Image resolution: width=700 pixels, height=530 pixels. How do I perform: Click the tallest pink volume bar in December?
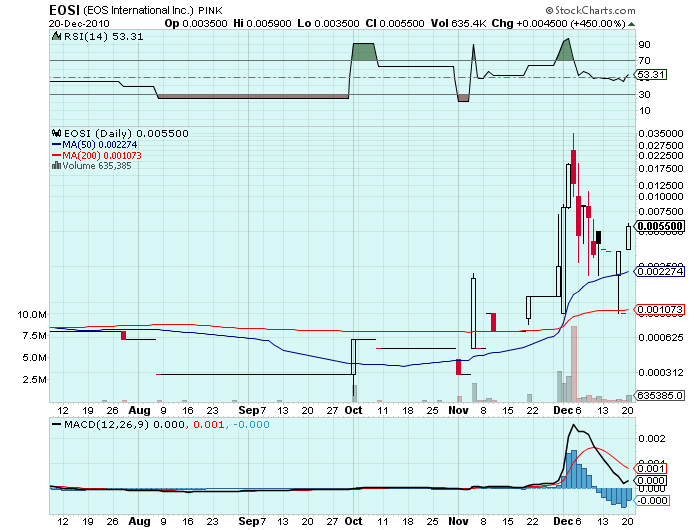[573, 365]
